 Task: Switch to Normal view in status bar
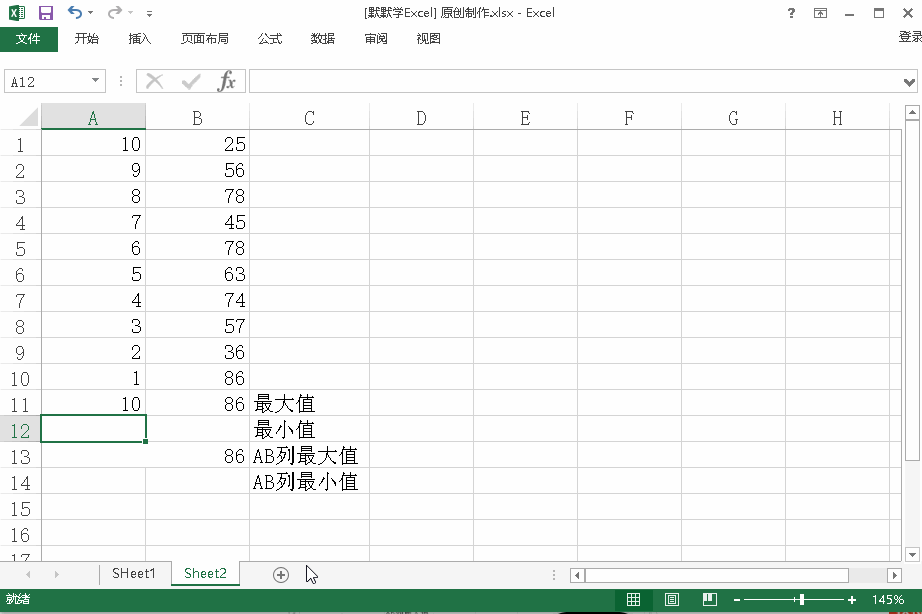(x=633, y=599)
